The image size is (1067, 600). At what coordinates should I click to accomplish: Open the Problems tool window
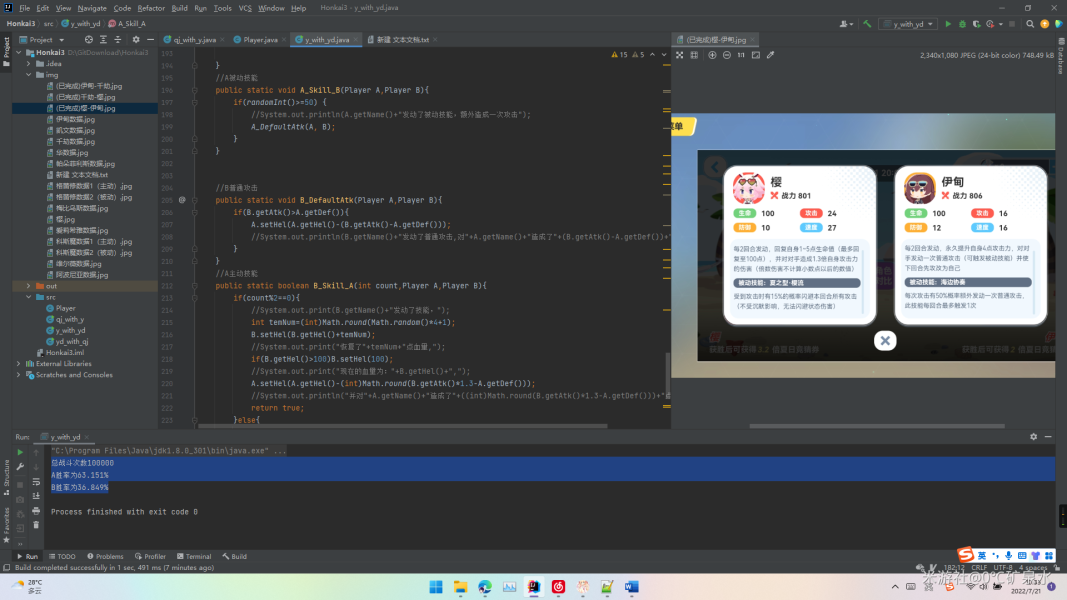pos(105,556)
